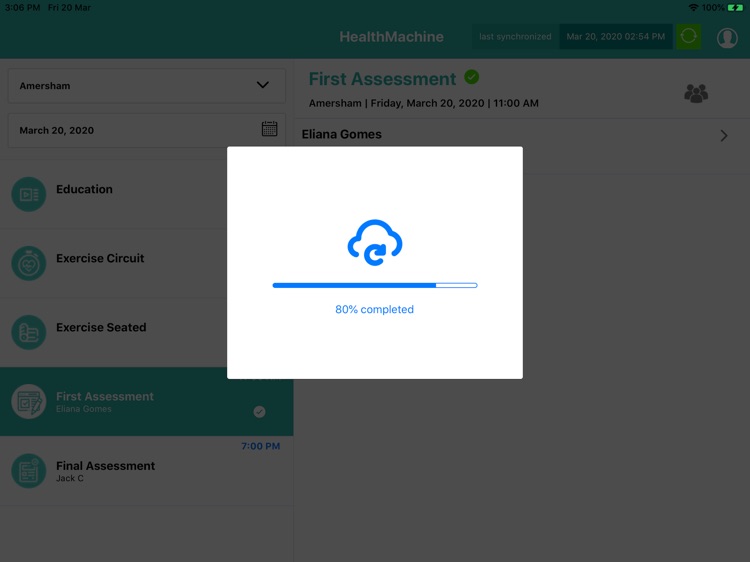This screenshot has width=750, height=562.
Task: Tap the Final Assessment icon
Action: click(x=29, y=471)
